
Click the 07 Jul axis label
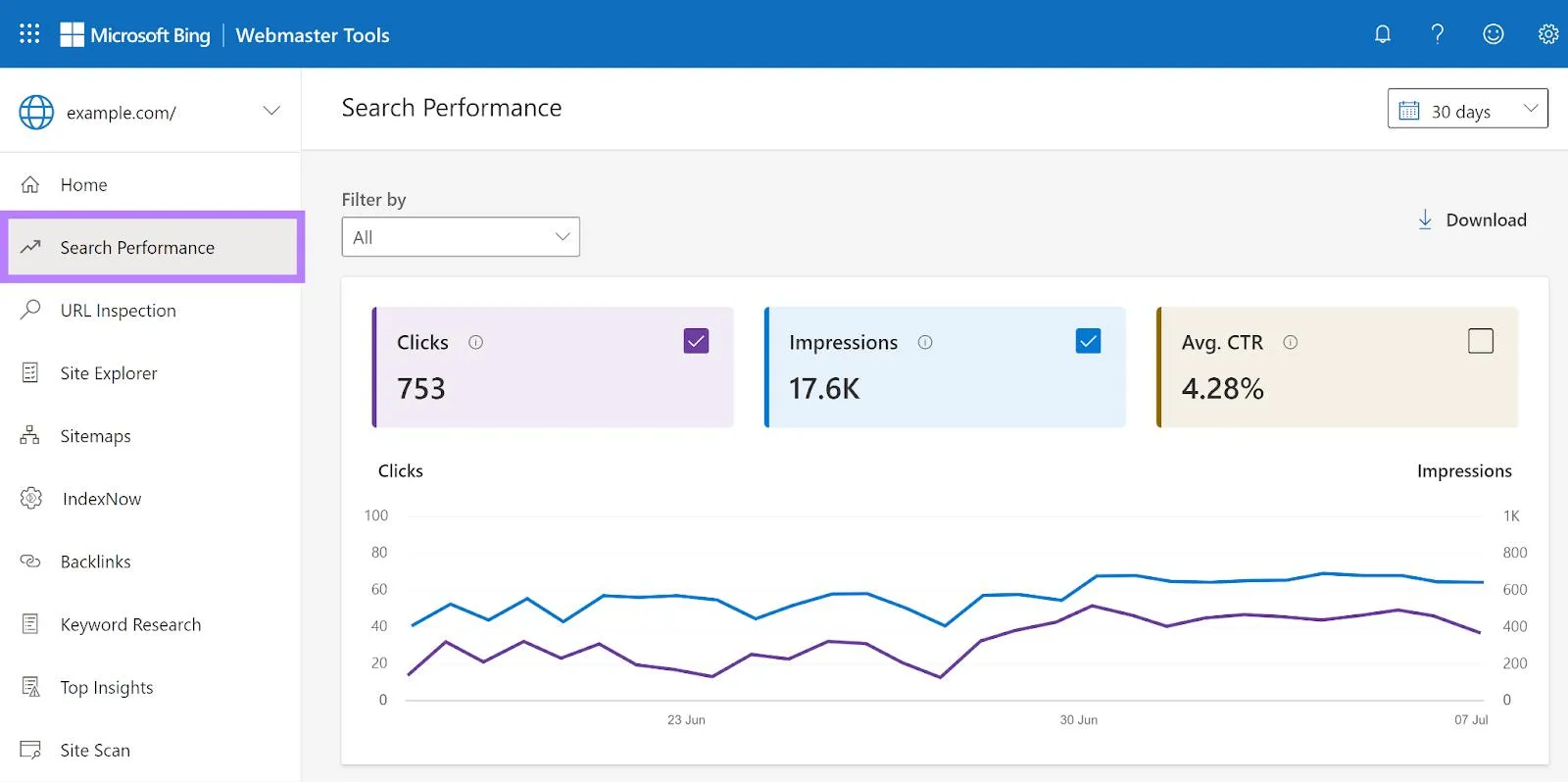coord(1471,719)
